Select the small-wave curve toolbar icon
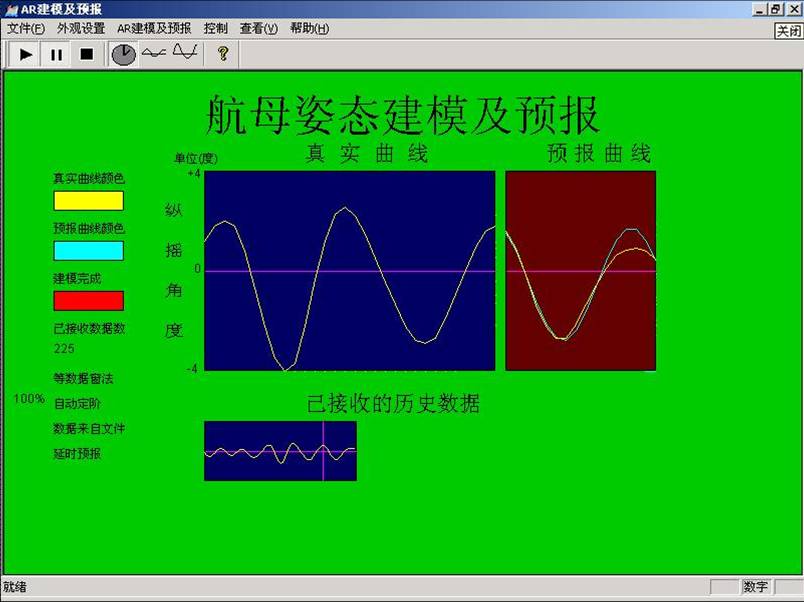 tap(154, 53)
